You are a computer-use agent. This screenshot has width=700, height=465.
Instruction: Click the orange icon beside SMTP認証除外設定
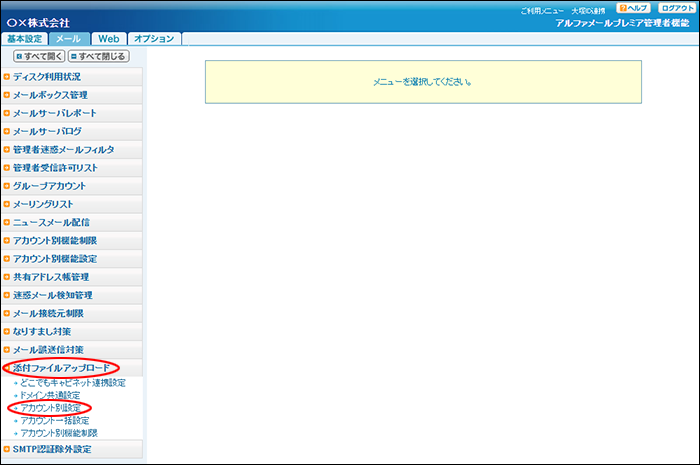[x=7, y=450]
